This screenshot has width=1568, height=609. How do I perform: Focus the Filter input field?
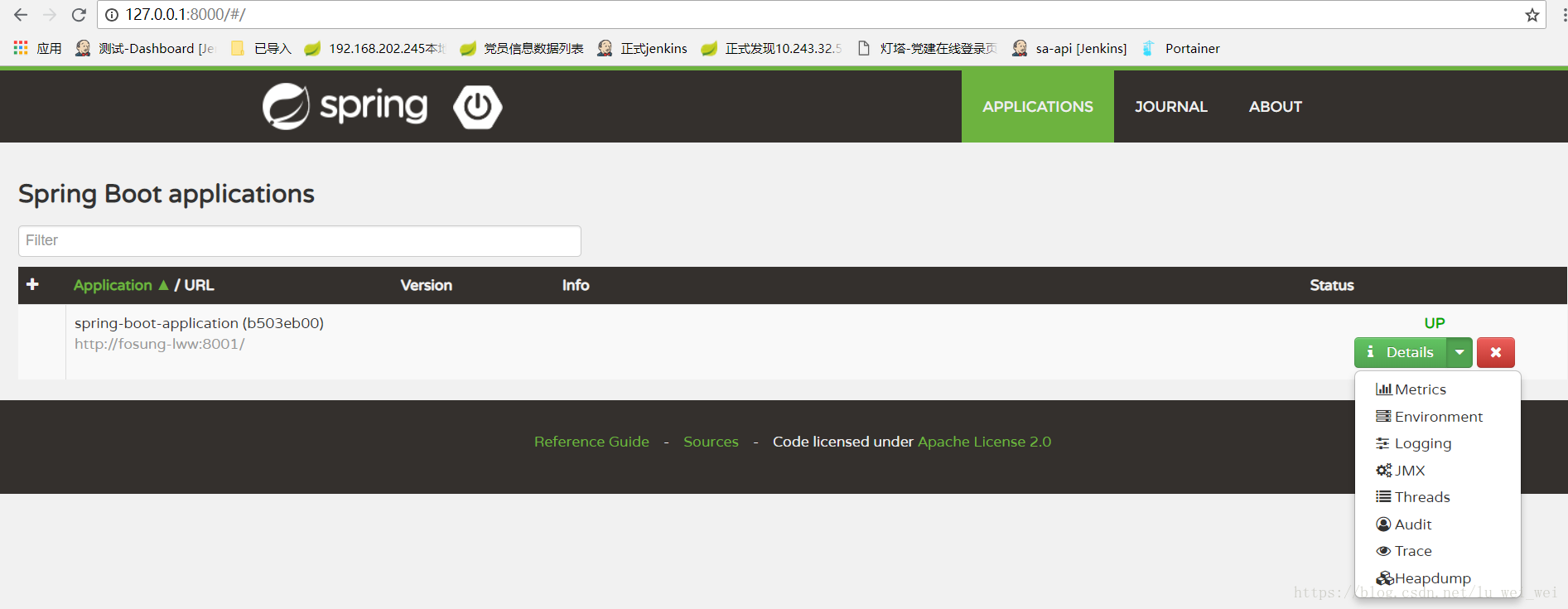pyautogui.click(x=300, y=241)
